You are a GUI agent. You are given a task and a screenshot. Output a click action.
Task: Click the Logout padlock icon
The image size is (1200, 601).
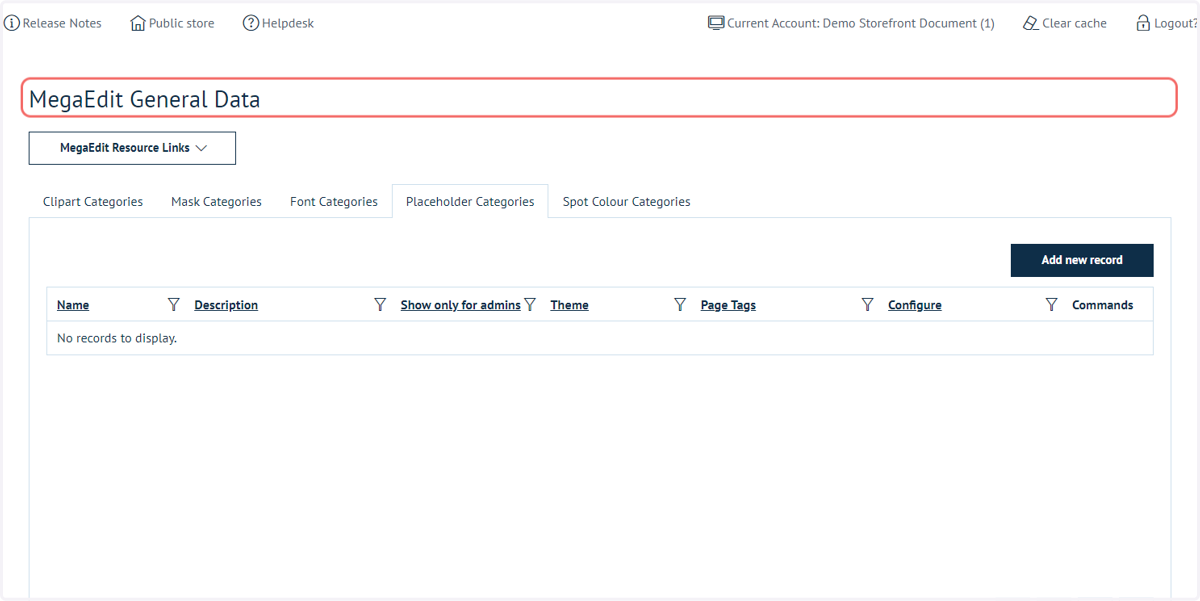(1143, 23)
